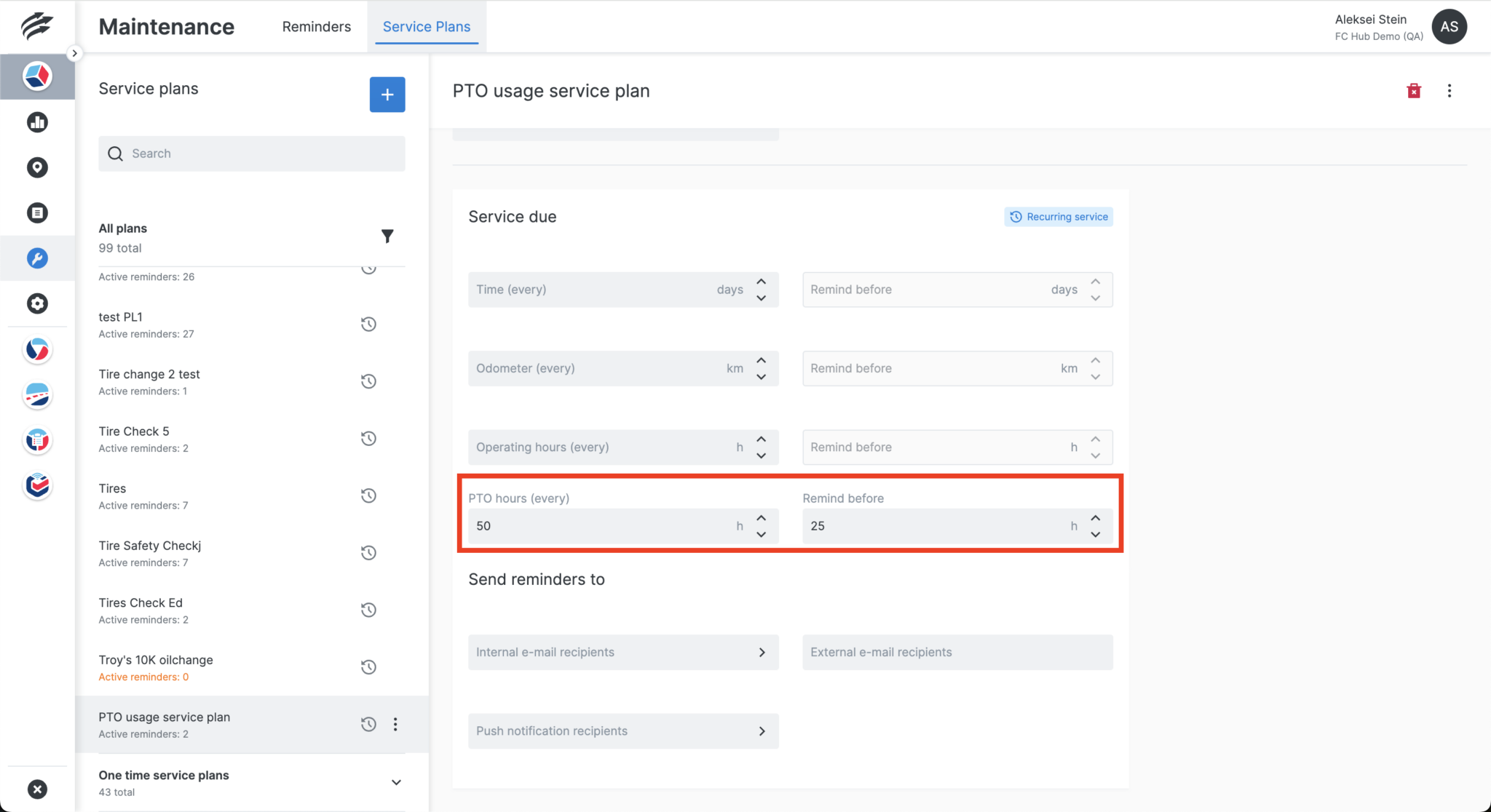
Task: Open the settings gear icon in sidebar
Action: [x=37, y=303]
